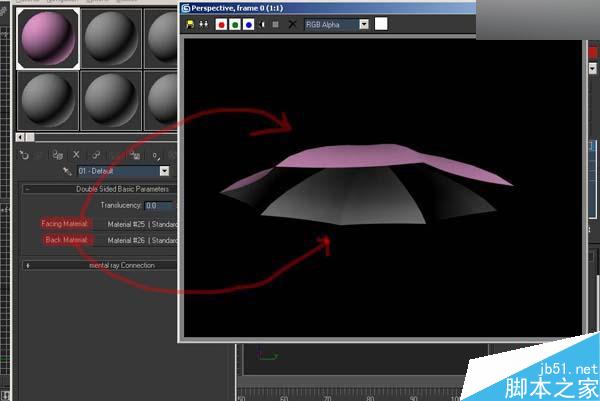
Task: Click the Translucency value field
Action: pos(158,205)
